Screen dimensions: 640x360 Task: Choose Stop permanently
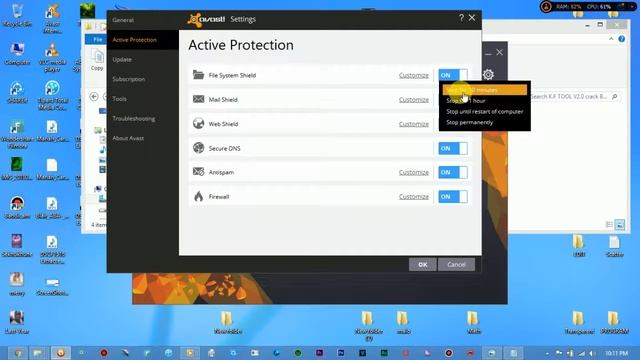pyautogui.click(x=484, y=122)
